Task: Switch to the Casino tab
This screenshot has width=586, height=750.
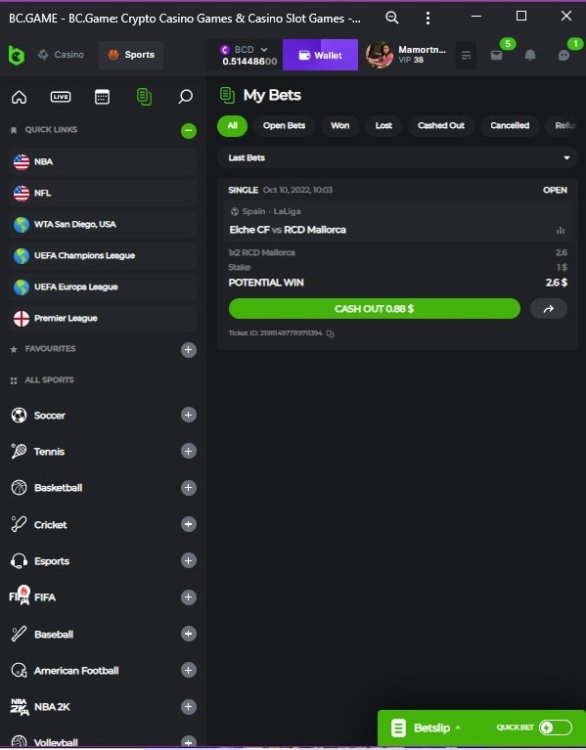Action: tap(62, 55)
